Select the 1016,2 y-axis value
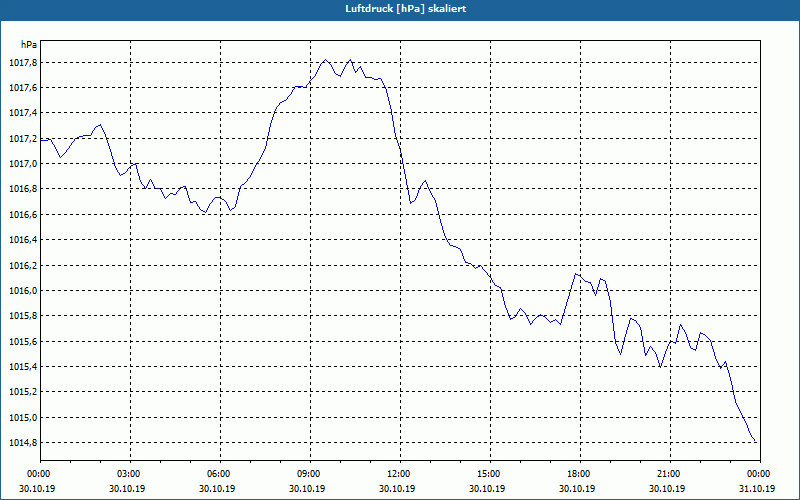Image resolution: width=800 pixels, height=500 pixels. tap(23, 265)
